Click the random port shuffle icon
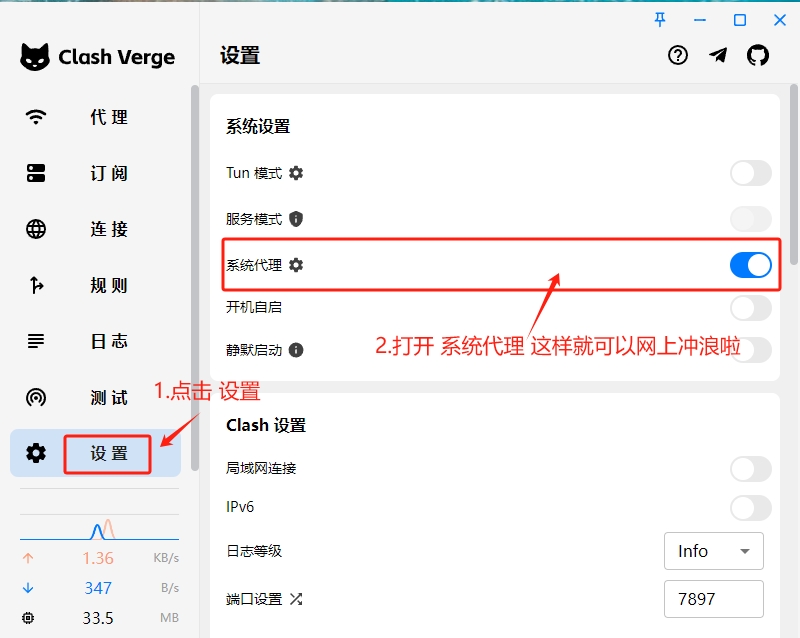 296,599
